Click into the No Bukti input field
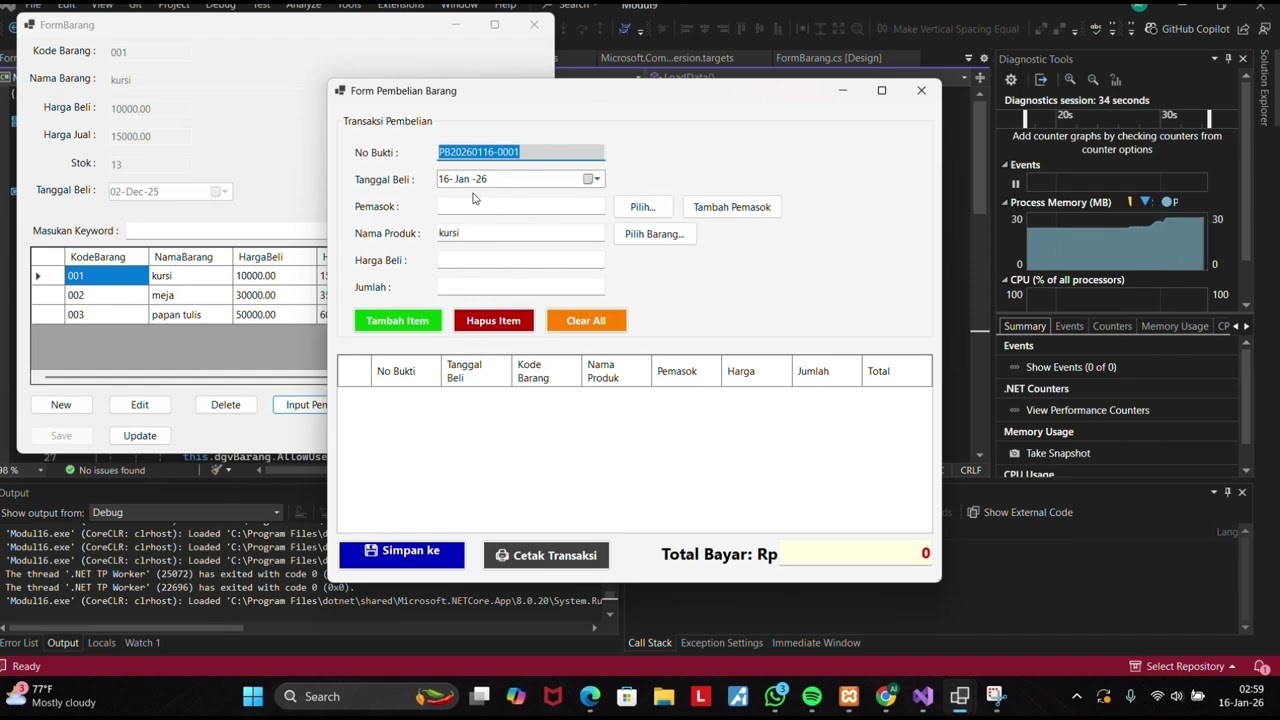Viewport: 1280px width, 720px height. (521, 152)
